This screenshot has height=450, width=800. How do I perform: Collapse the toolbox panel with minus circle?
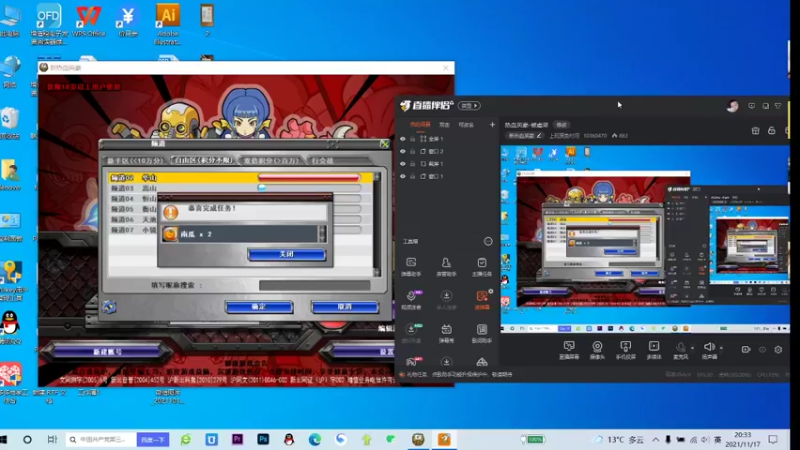click(x=488, y=241)
